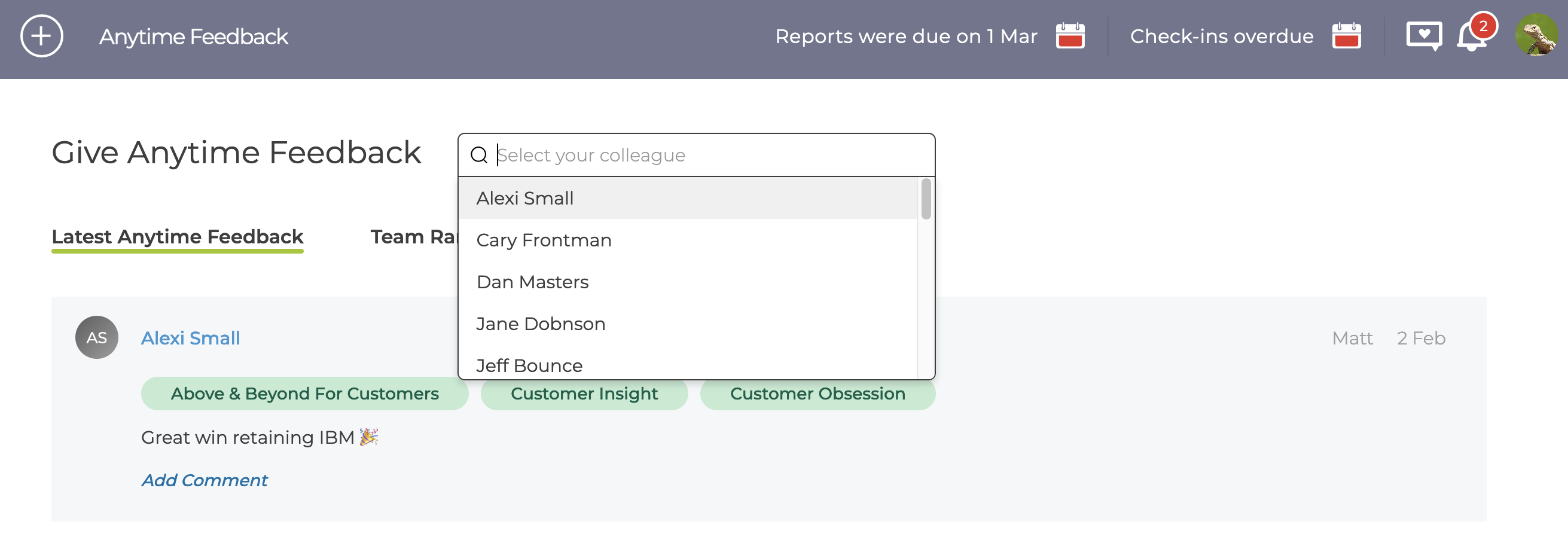The height and width of the screenshot is (555, 1568).
Task: Open the heart message praise icon
Action: click(1424, 36)
